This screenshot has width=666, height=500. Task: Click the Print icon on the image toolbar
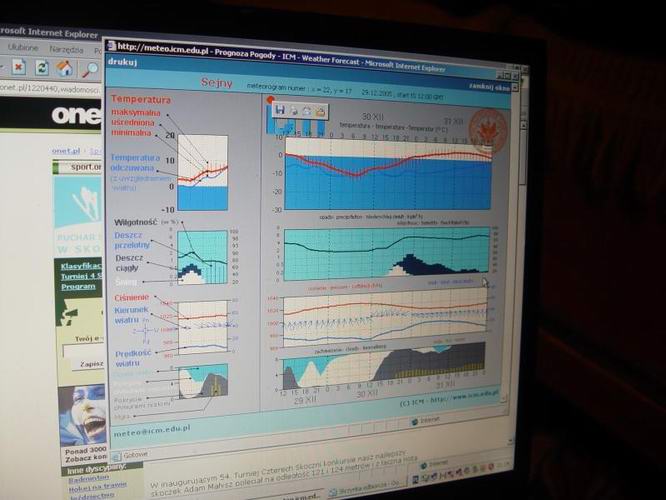point(293,111)
